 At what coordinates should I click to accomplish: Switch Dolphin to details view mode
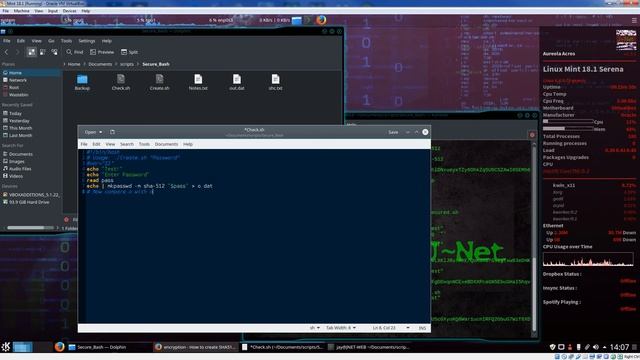pos(54,52)
